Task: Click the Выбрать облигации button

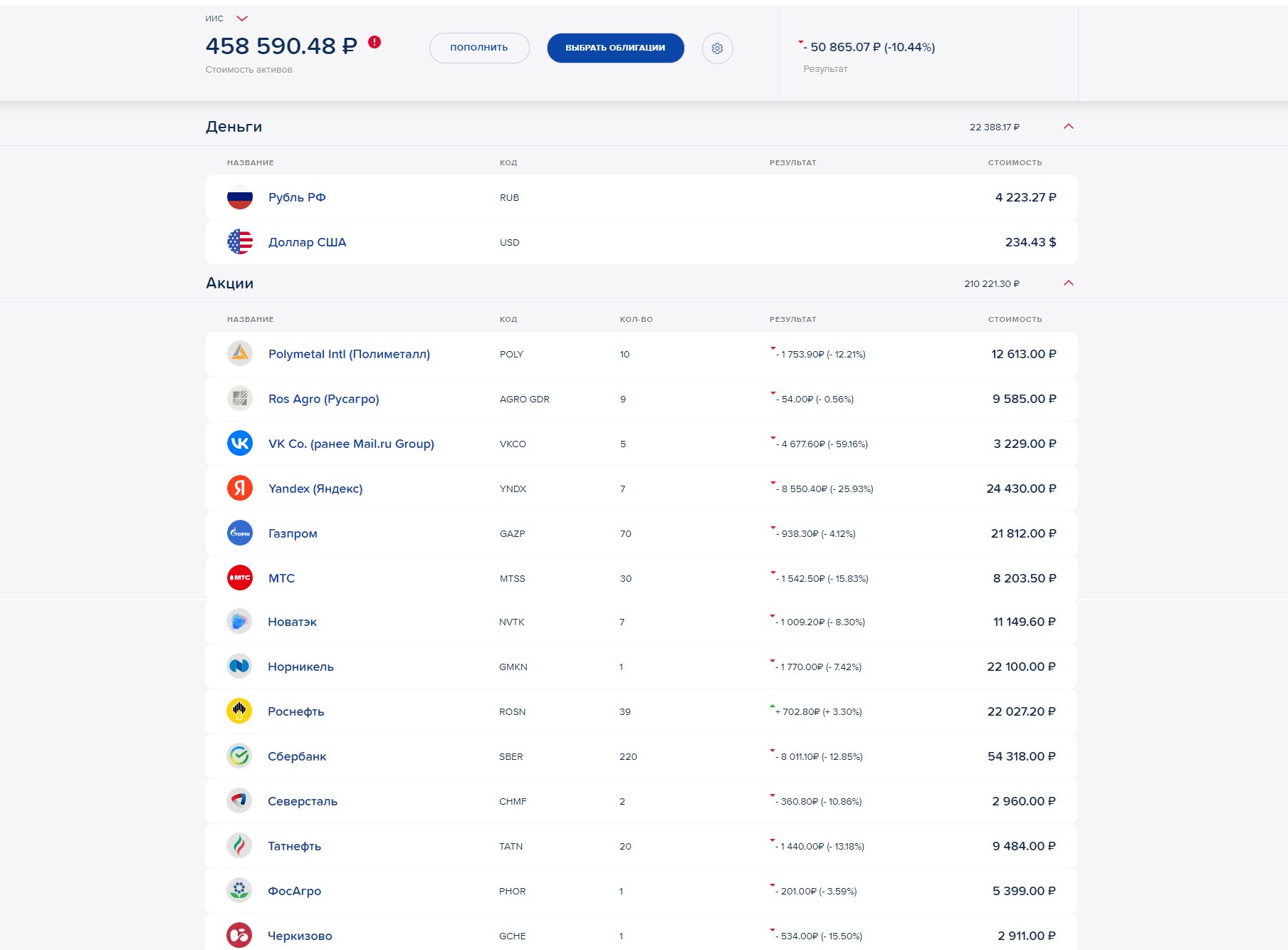Action: pos(615,48)
